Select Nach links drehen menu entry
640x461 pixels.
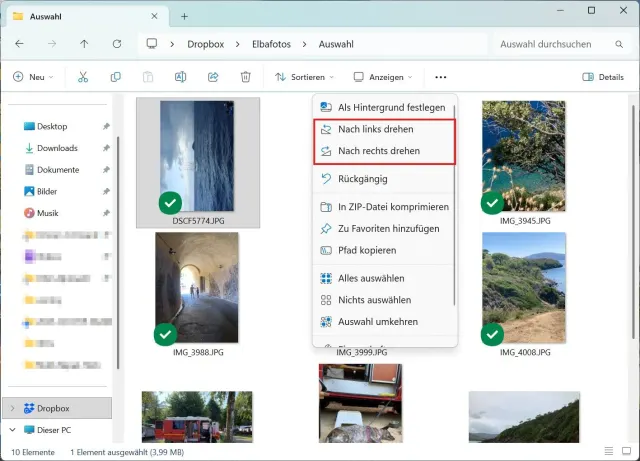click(375, 129)
